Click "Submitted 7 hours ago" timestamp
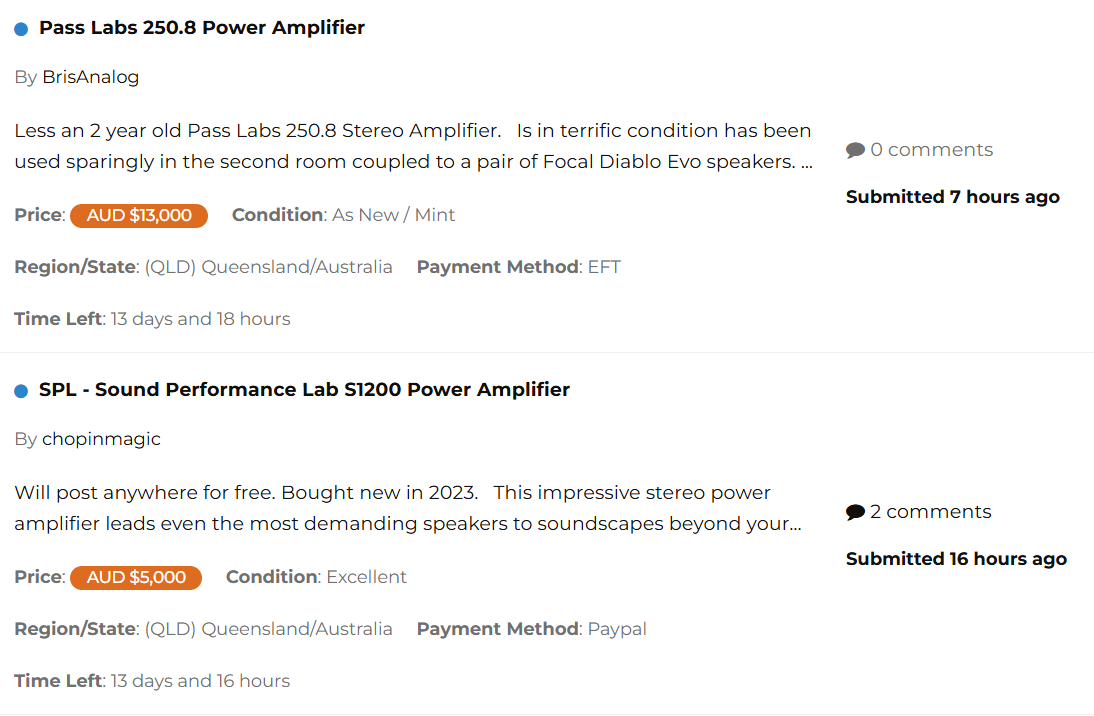This screenshot has height=716, width=1094. [952, 197]
